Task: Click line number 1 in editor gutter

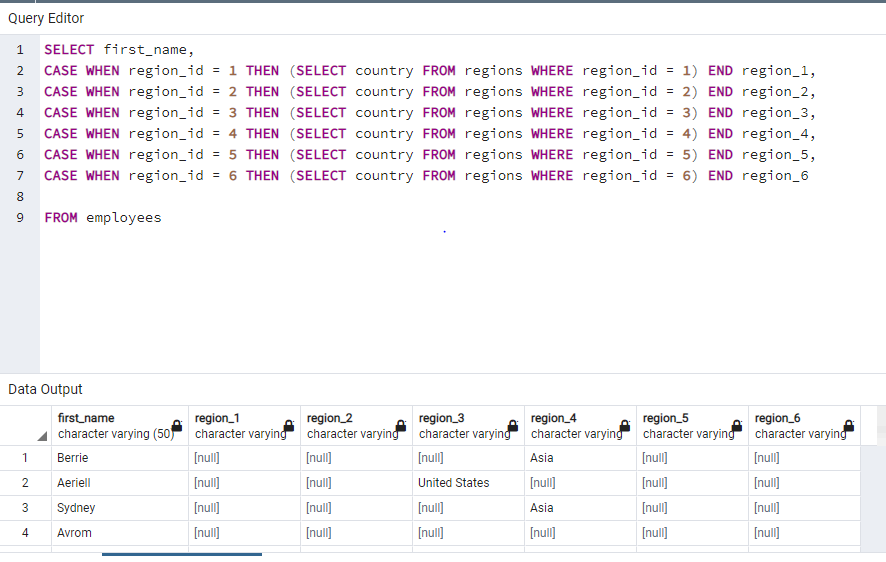Action: point(20,50)
